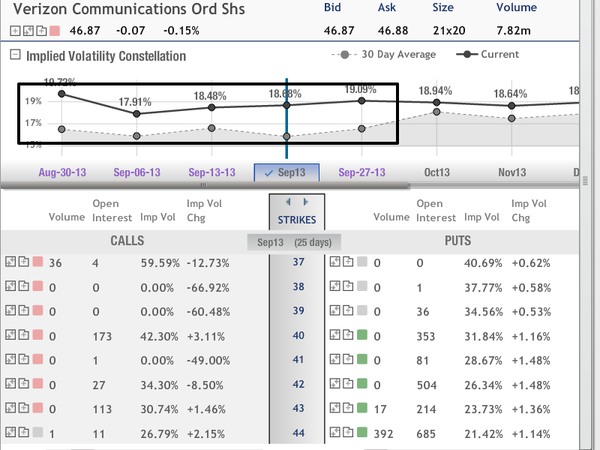The height and width of the screenshot is (450, 600).
Task: Click the green swatch on strike 40 put row
Action: (x=362, y=335)
